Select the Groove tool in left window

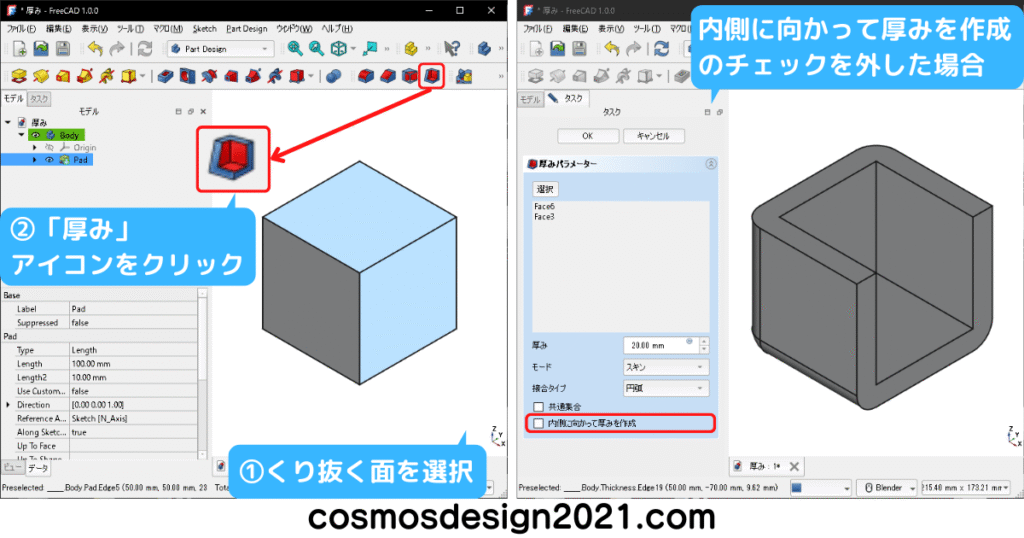pyautogui.click(x=209, y=76)
